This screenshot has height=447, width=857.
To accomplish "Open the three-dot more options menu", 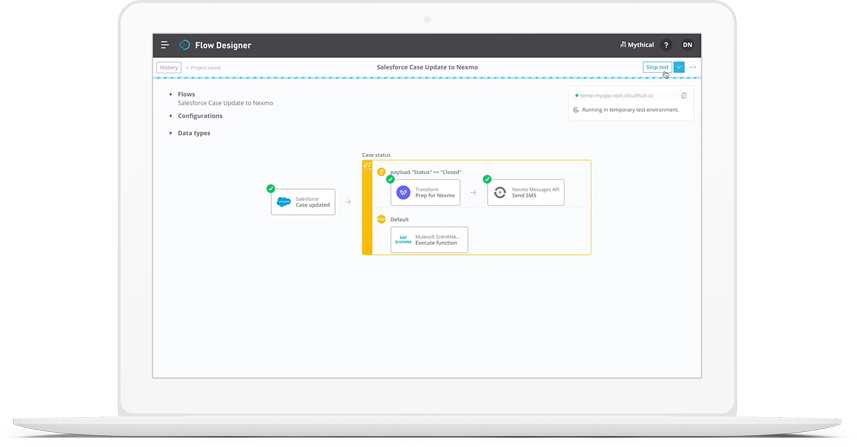I will coord(692,67).
